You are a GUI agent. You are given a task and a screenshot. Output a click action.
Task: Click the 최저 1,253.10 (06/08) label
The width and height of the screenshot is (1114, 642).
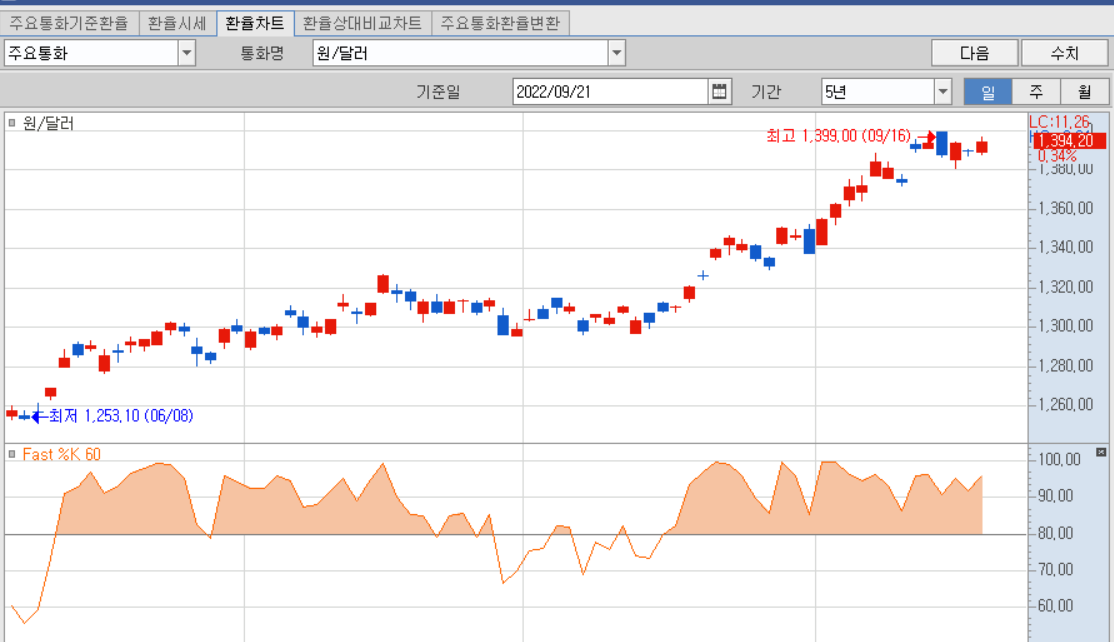121,415
